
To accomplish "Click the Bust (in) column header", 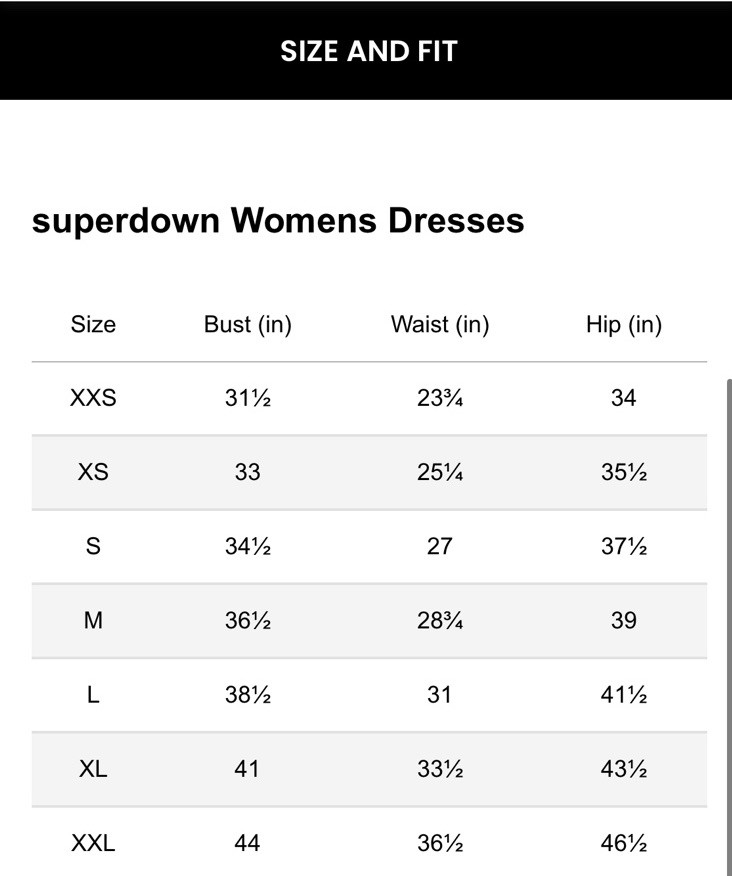I will [x=247, y=324].
